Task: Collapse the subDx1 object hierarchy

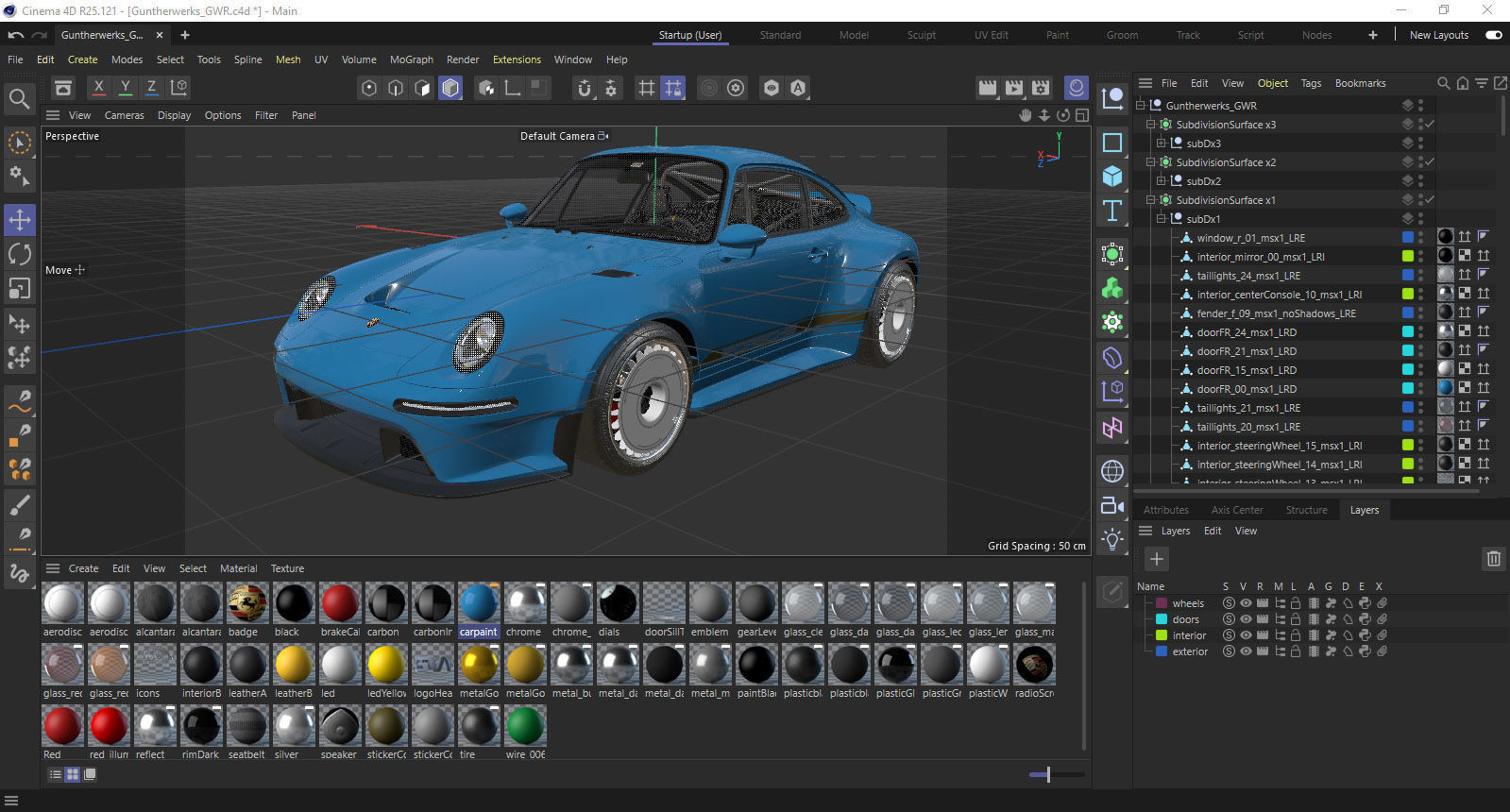Action: [x=1162, y=219]
